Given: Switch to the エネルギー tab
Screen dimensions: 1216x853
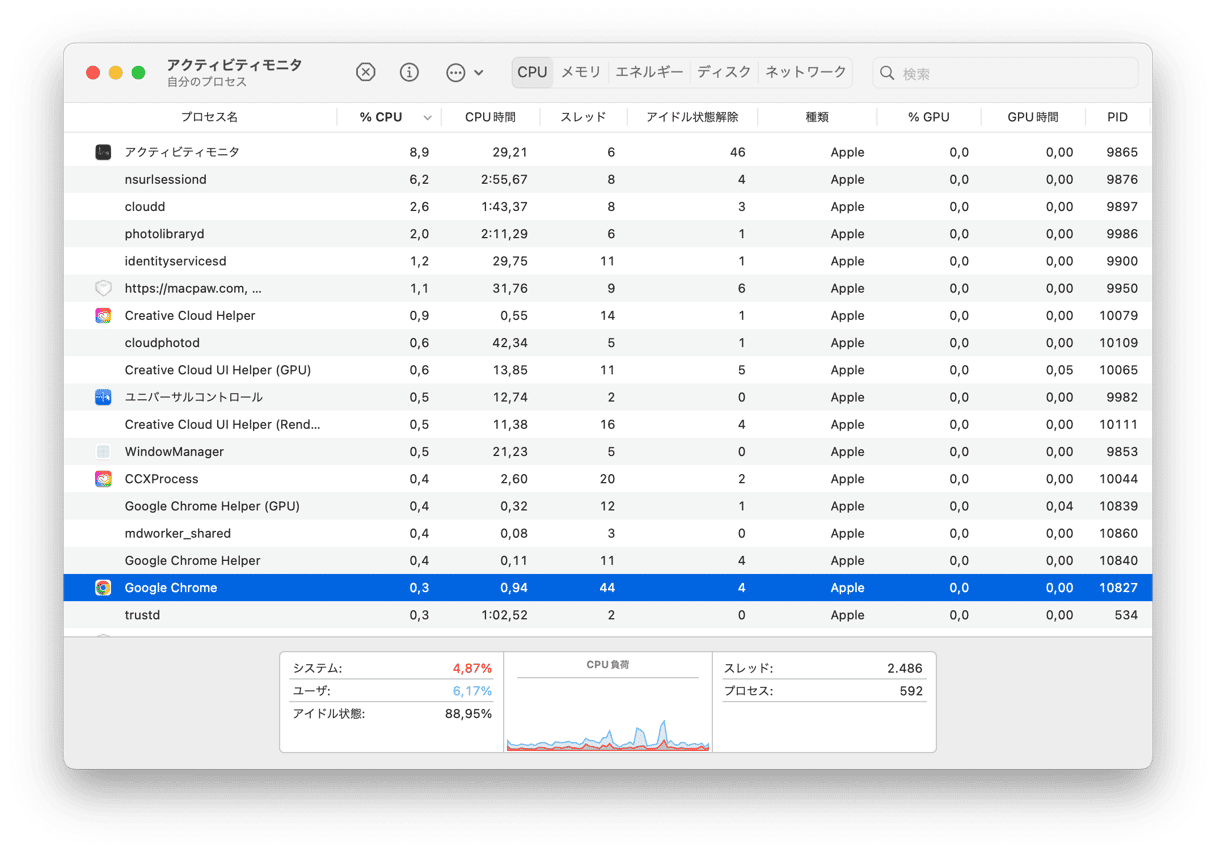Looking at the screenshot, I should coord(649,72).
